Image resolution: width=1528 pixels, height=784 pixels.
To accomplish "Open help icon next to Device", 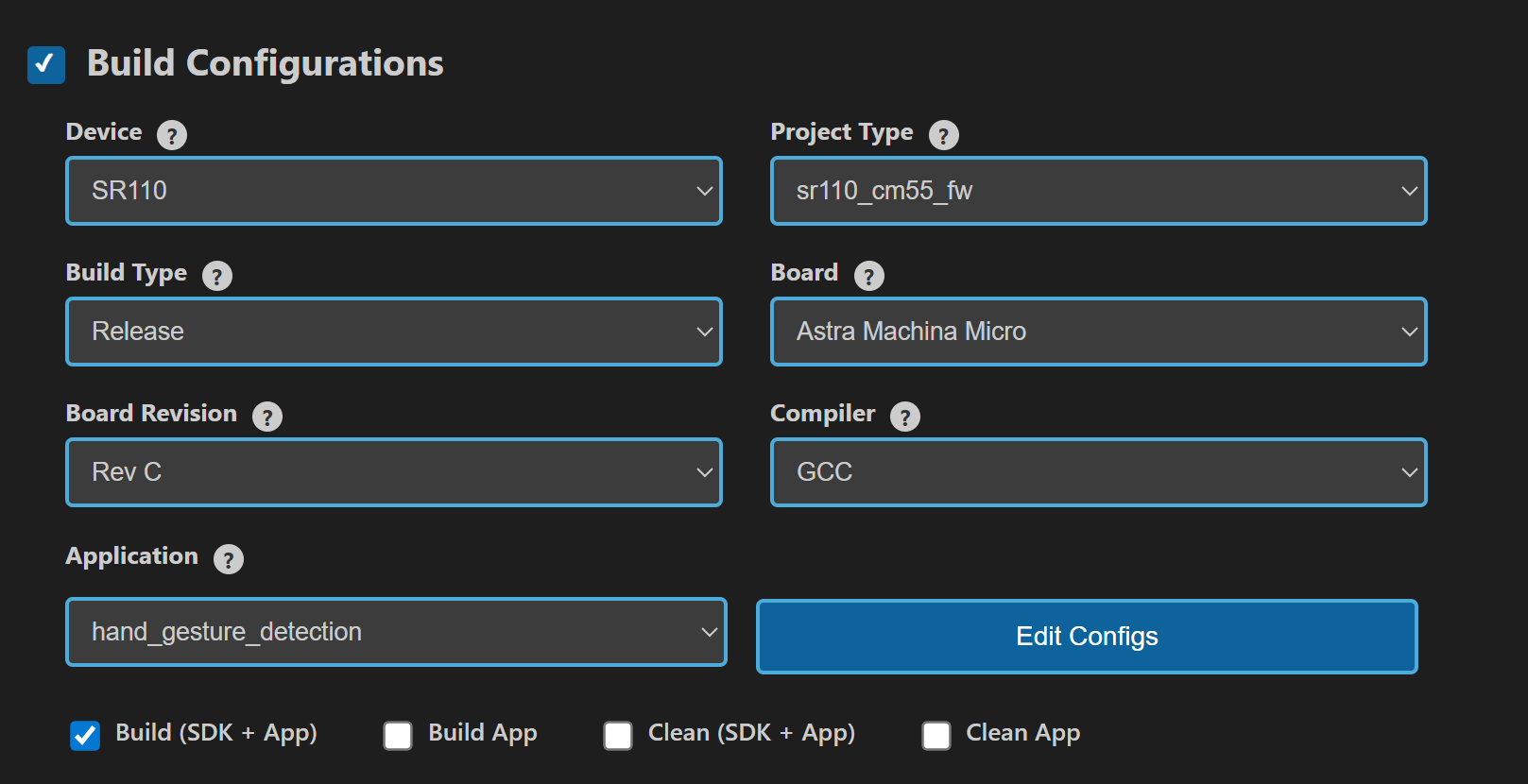I will 171,135.
